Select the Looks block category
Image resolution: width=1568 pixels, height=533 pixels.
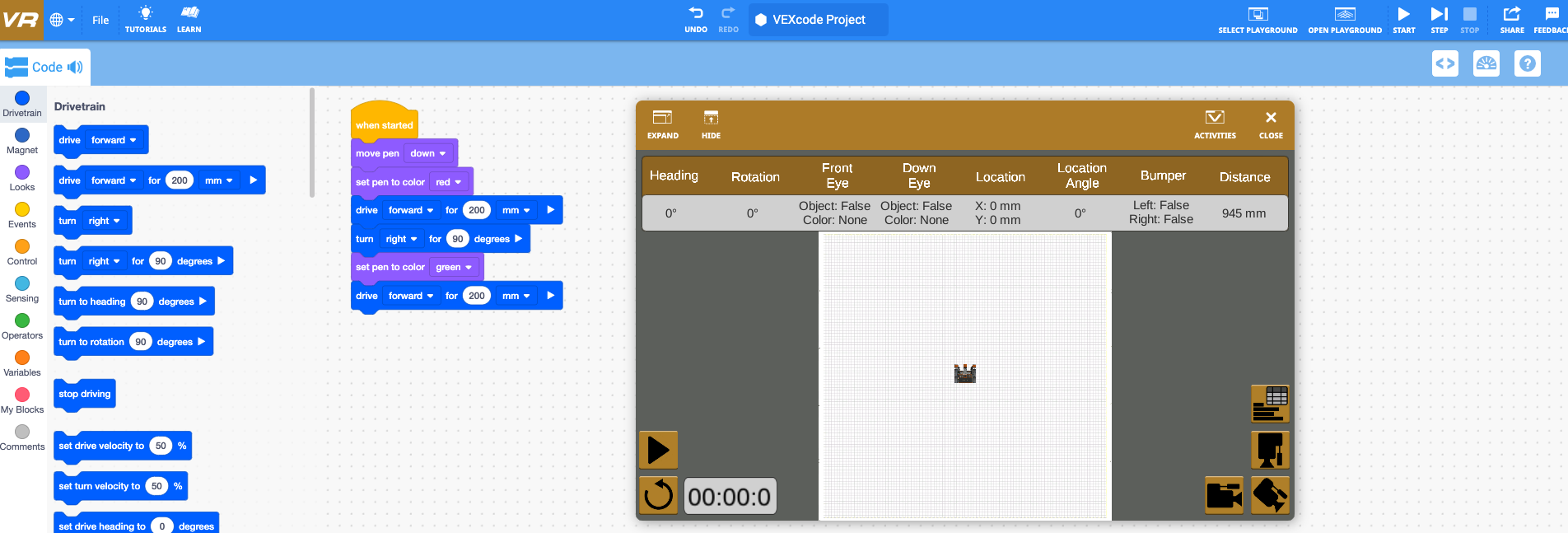pyautogui.click(x=22, y=177)
